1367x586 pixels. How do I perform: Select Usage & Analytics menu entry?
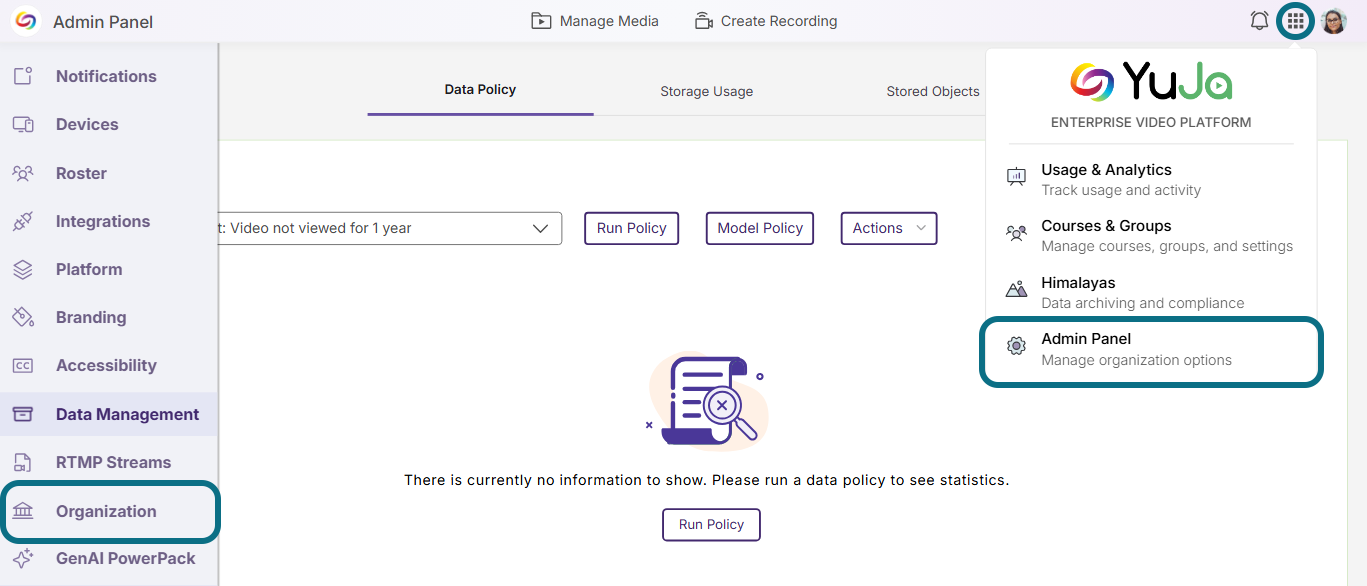[1151, 179]
